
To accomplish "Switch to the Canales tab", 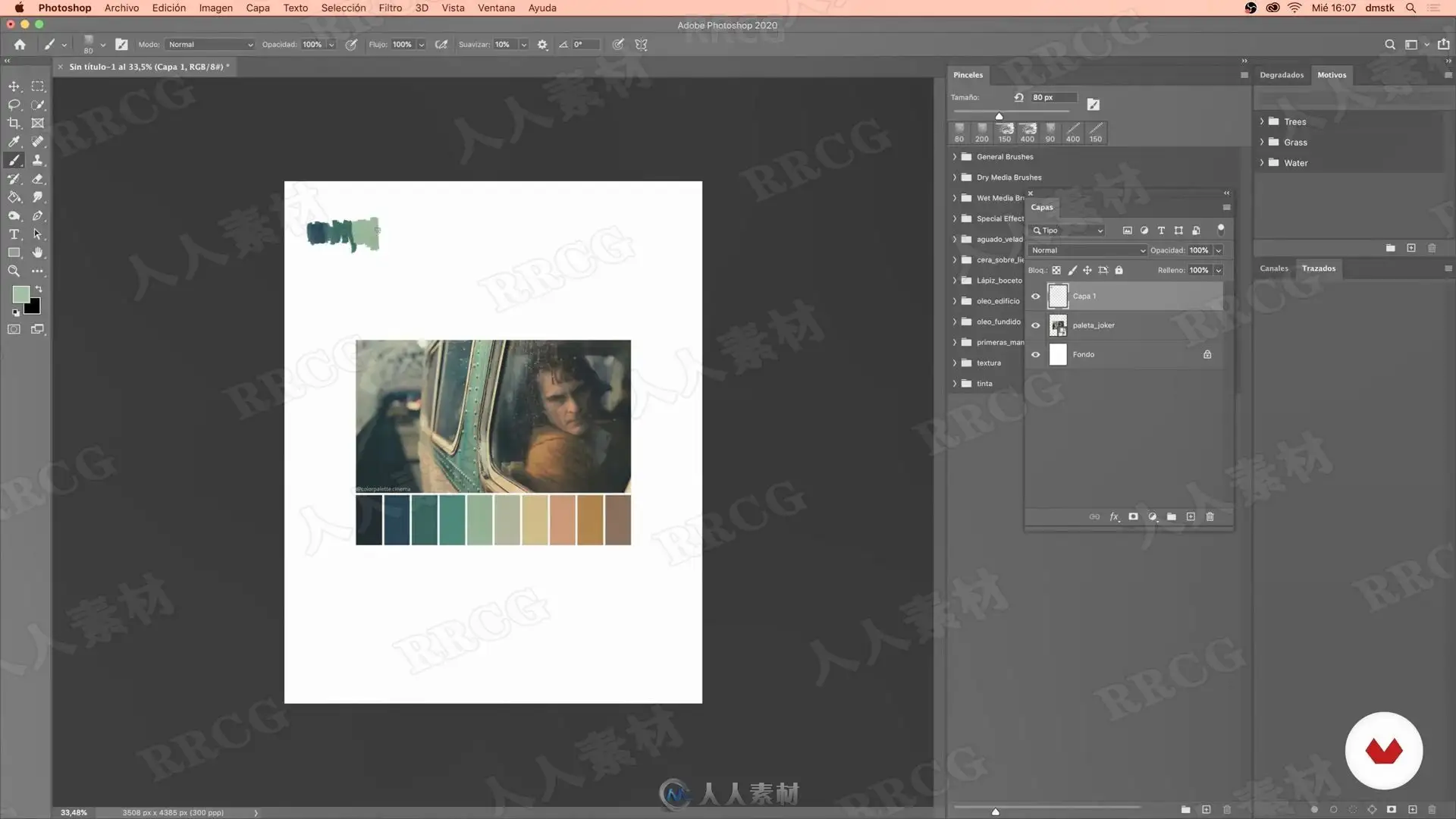I will tap(1274, 268).
